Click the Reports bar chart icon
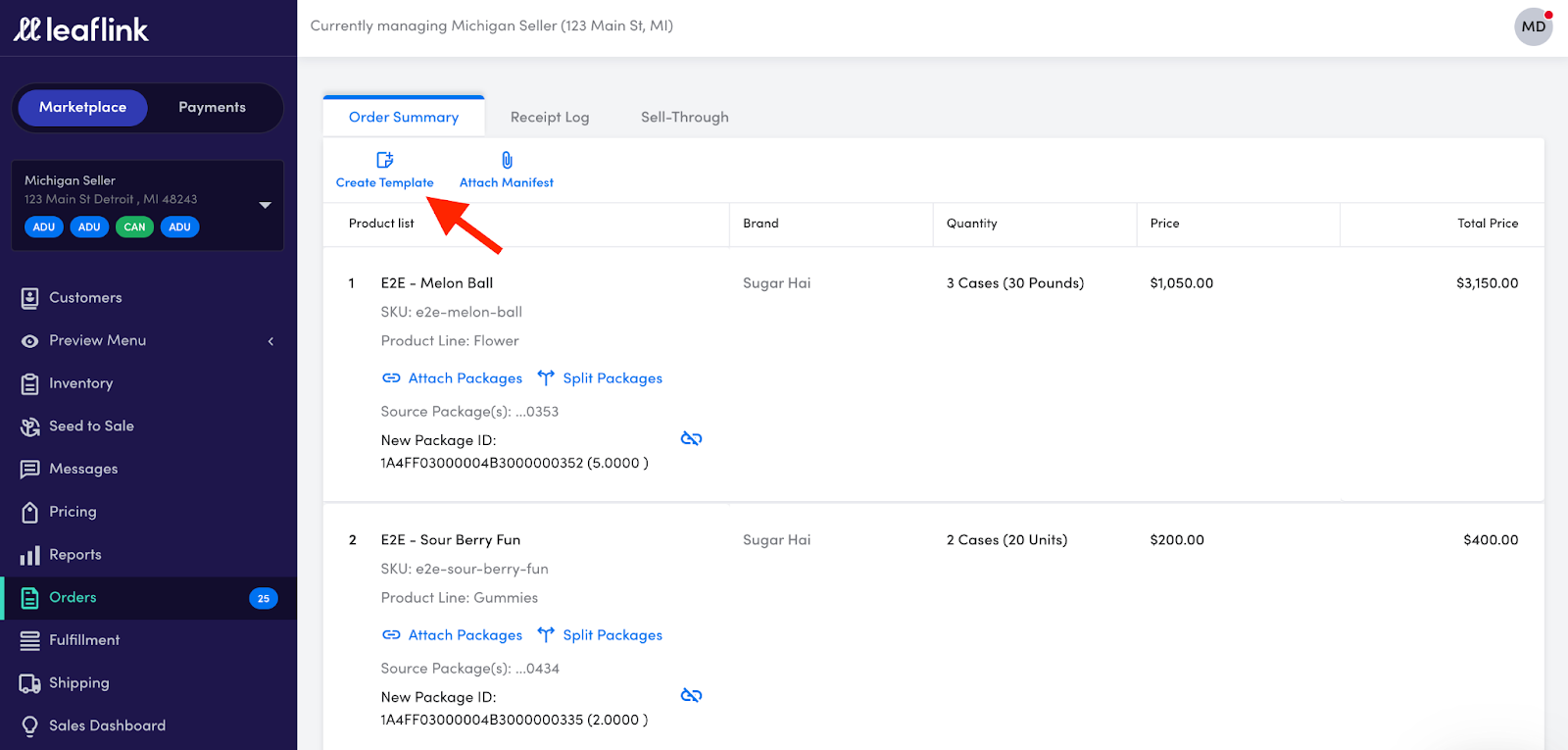Image resolution: width=1568 pixels, height=750 pixels. pos(30,555)
